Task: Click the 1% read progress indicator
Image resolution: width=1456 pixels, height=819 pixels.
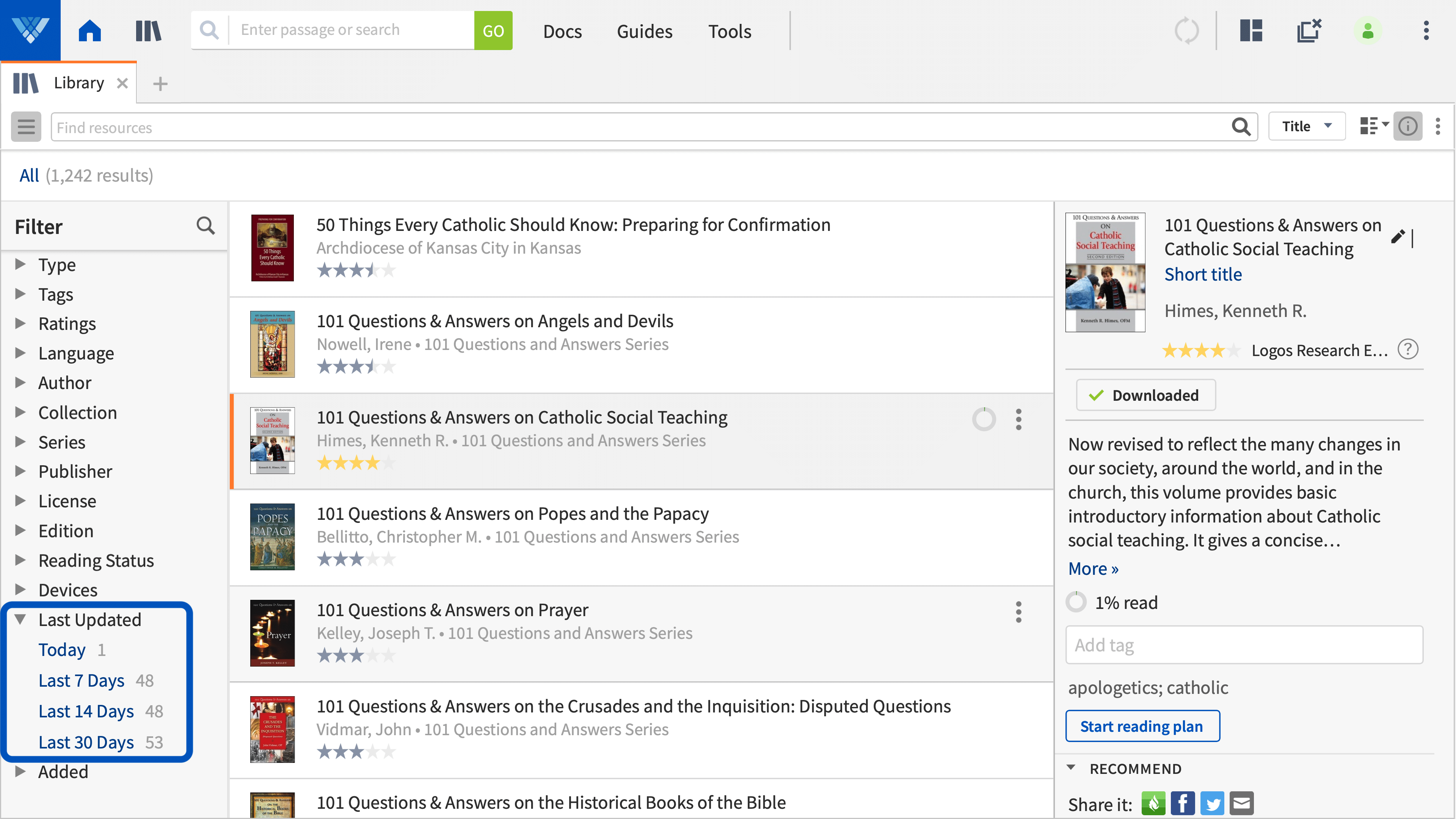Action: click(x=1111, y=602)
